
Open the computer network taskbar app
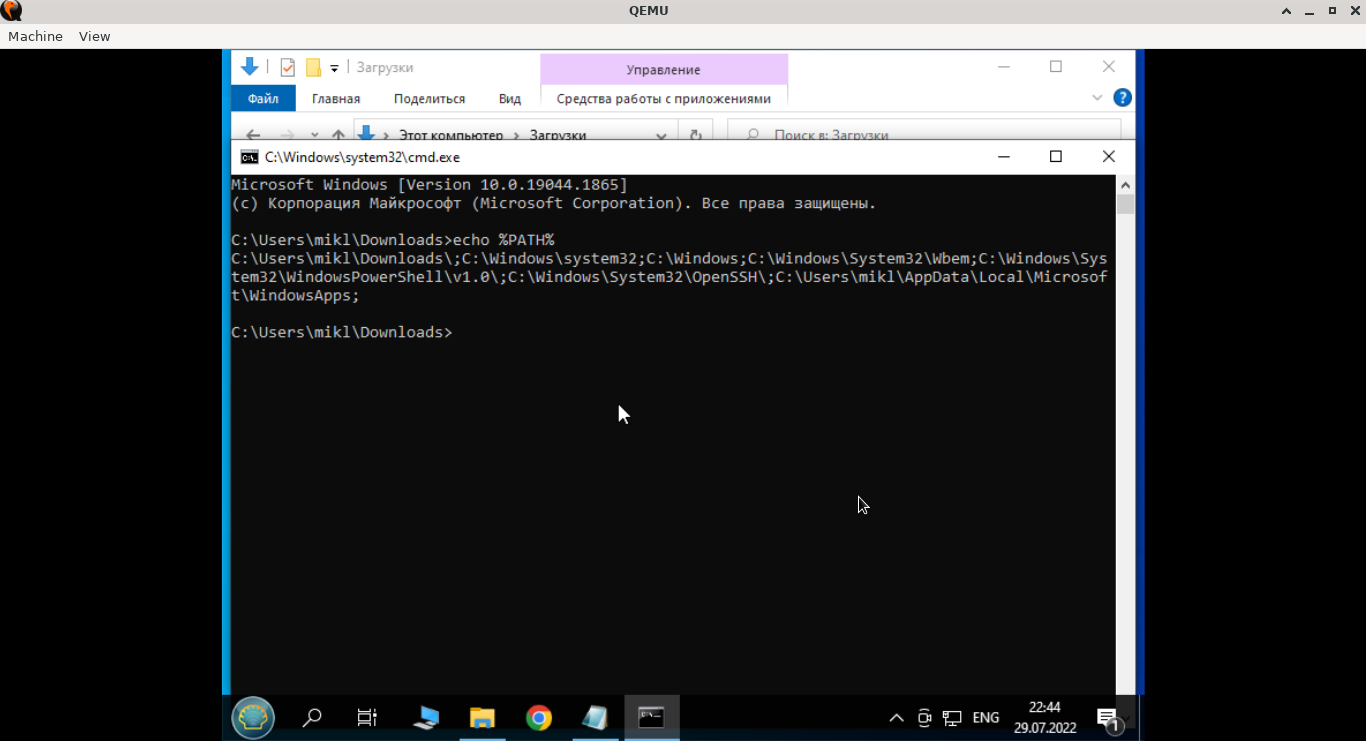pyautogui.click(x=426, y=717)
